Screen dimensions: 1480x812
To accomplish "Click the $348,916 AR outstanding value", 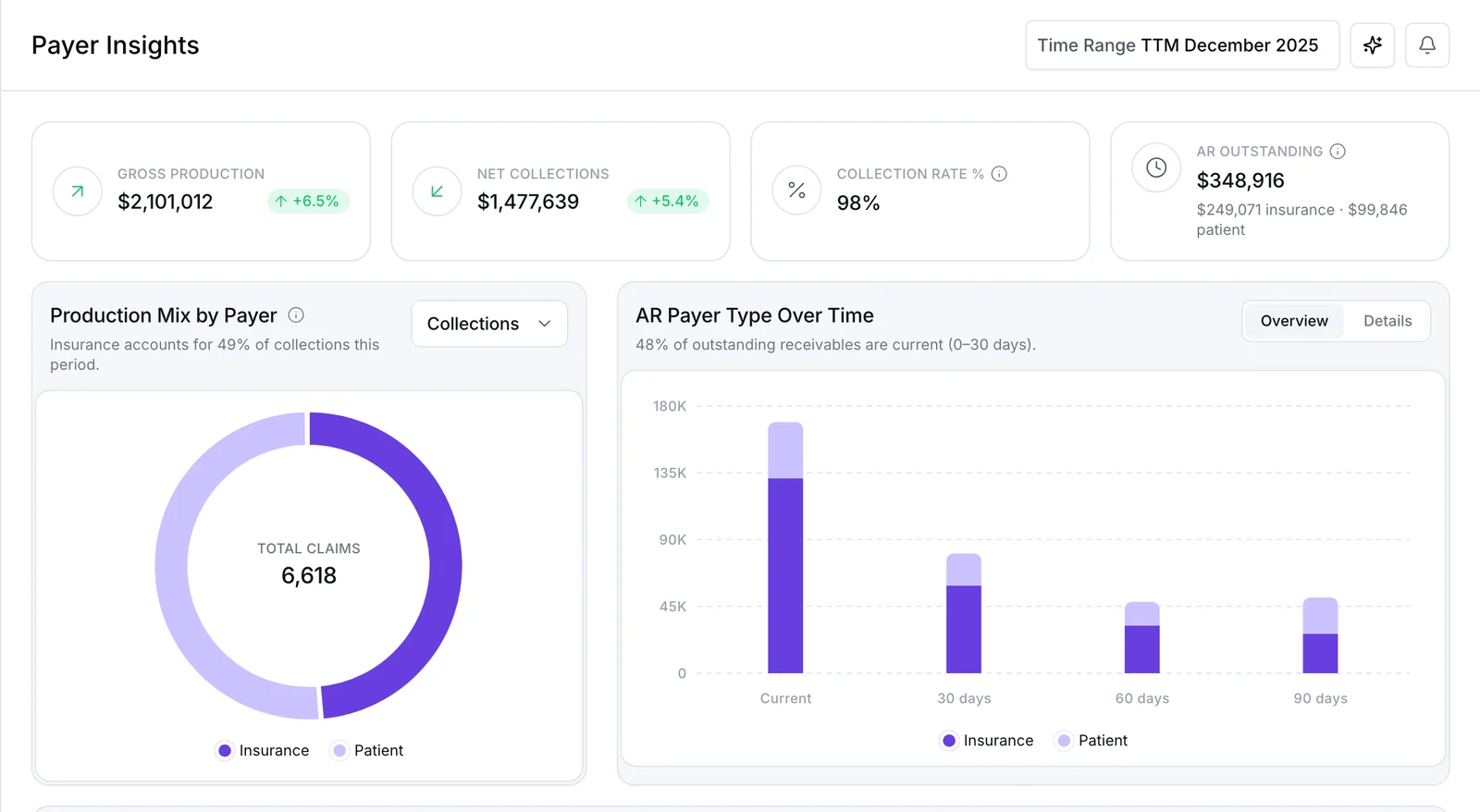I will (1240, 180).
